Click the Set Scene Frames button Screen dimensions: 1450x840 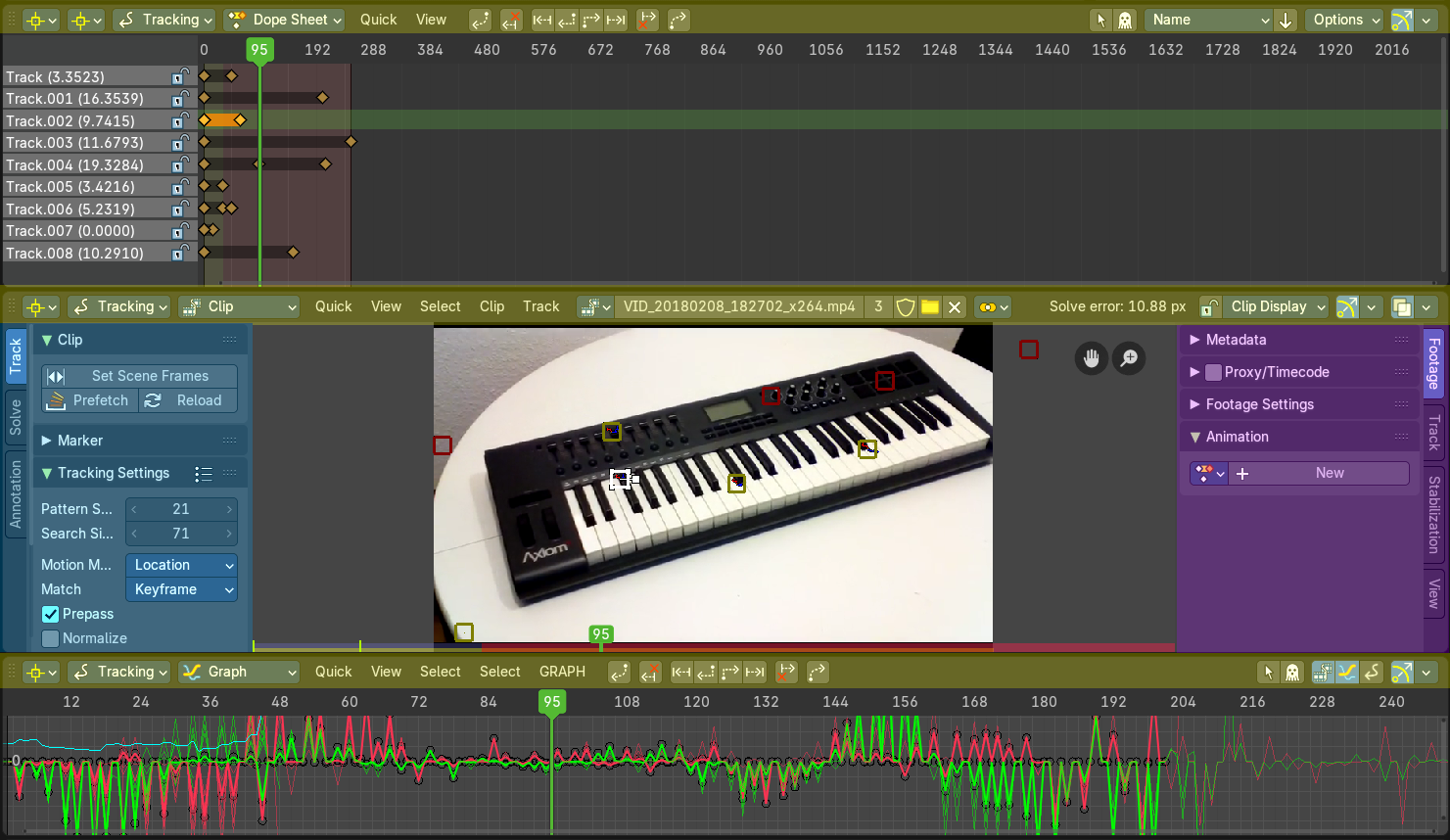pos(139,377)
